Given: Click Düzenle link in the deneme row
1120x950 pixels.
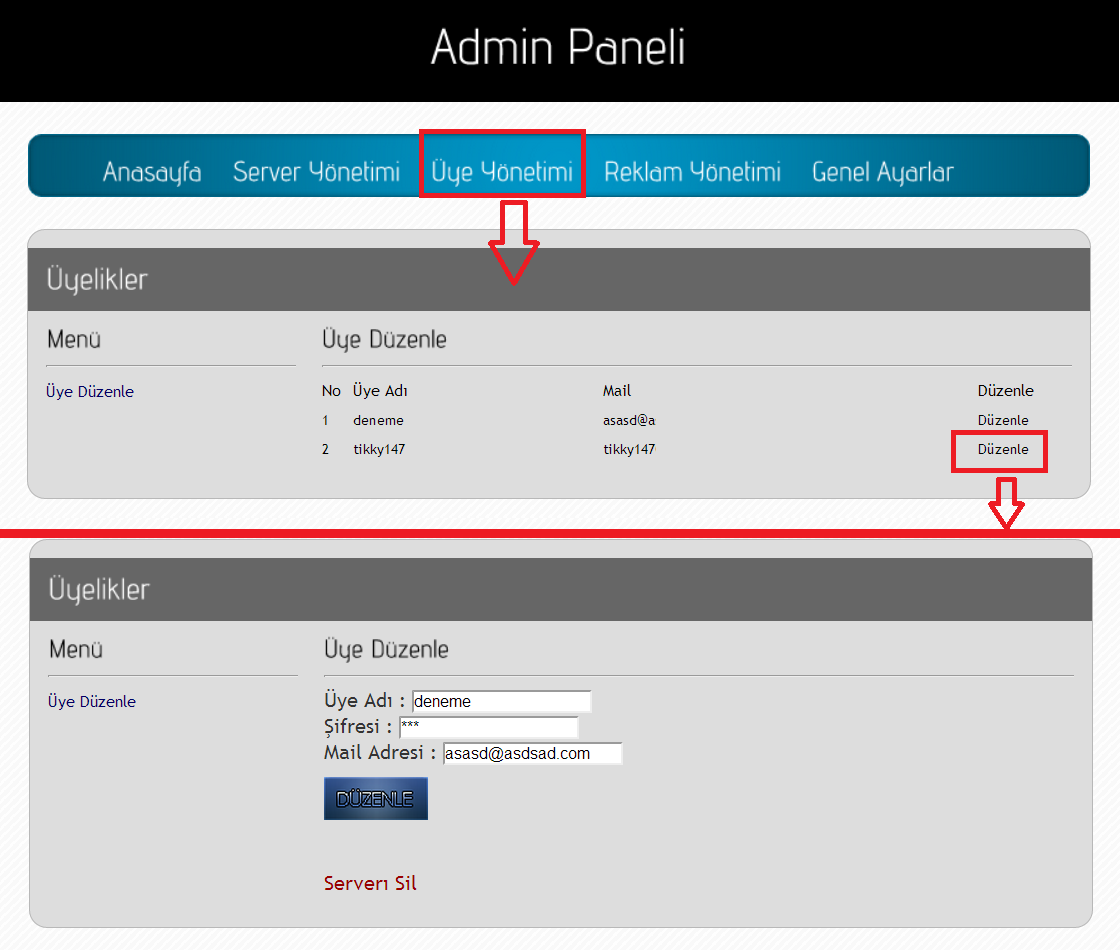Looking at the screenshot, I should [x=1003, y=421].
